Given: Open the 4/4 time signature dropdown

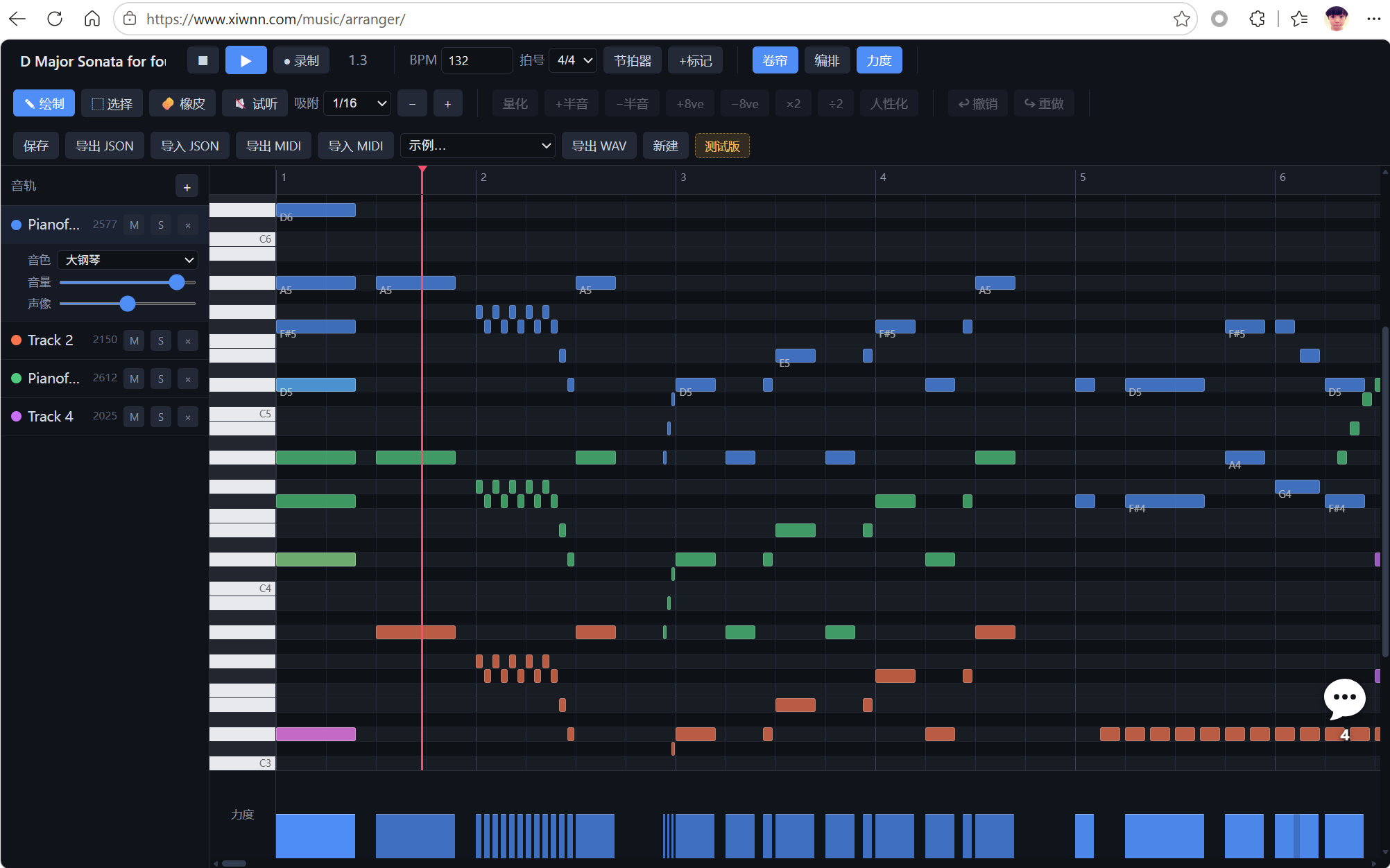Looking at the screenshot, I should (573, 60).
